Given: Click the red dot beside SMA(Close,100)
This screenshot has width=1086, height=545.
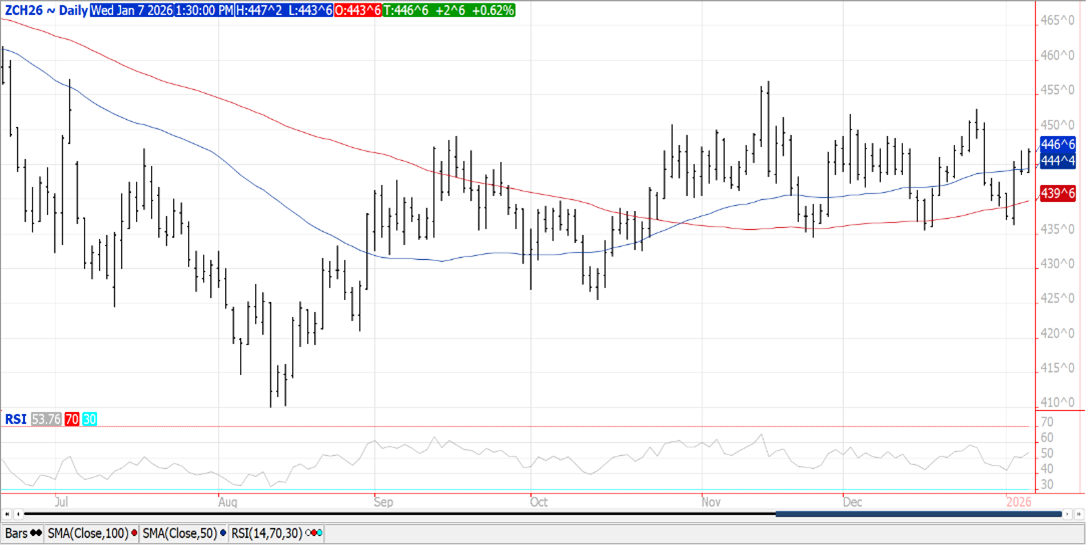Looking at the screenshot, I should point(134,534).
